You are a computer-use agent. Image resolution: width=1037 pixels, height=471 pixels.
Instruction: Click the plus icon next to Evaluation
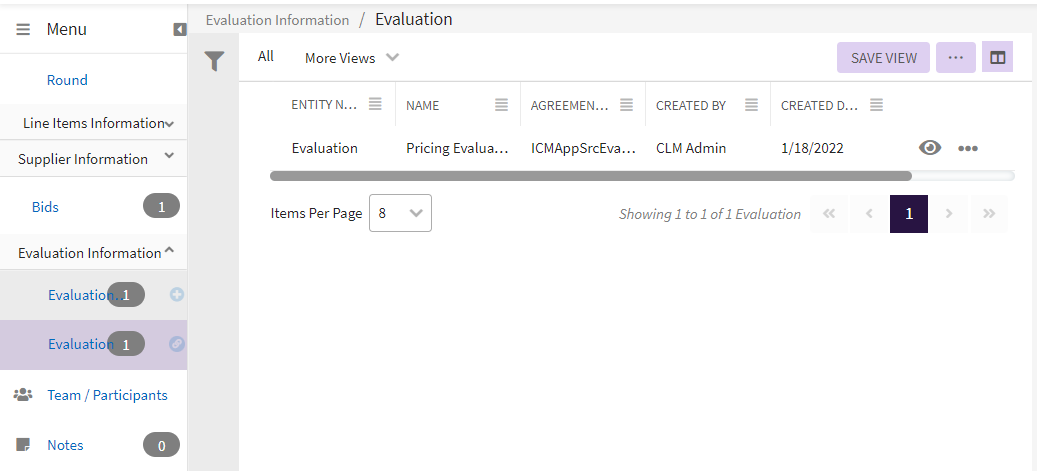[177, 295]
